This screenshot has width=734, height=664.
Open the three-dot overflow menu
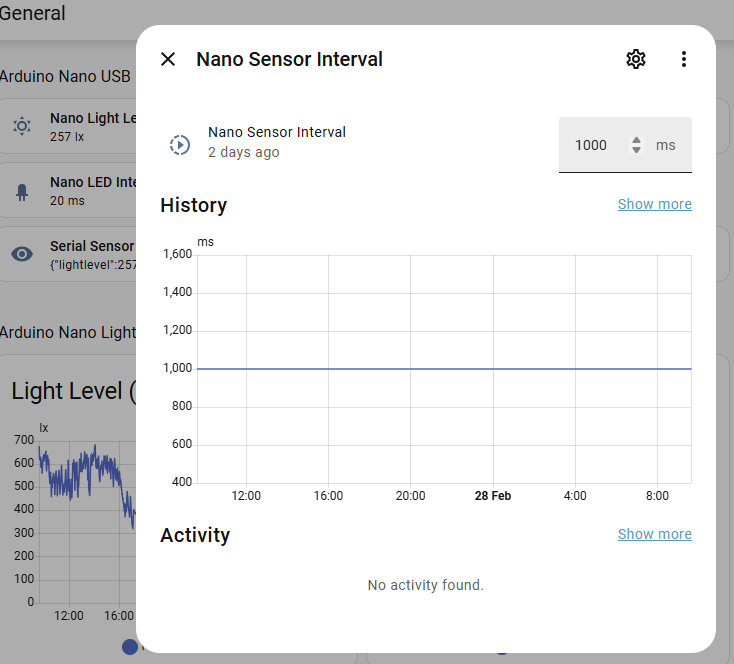point(684,59)
